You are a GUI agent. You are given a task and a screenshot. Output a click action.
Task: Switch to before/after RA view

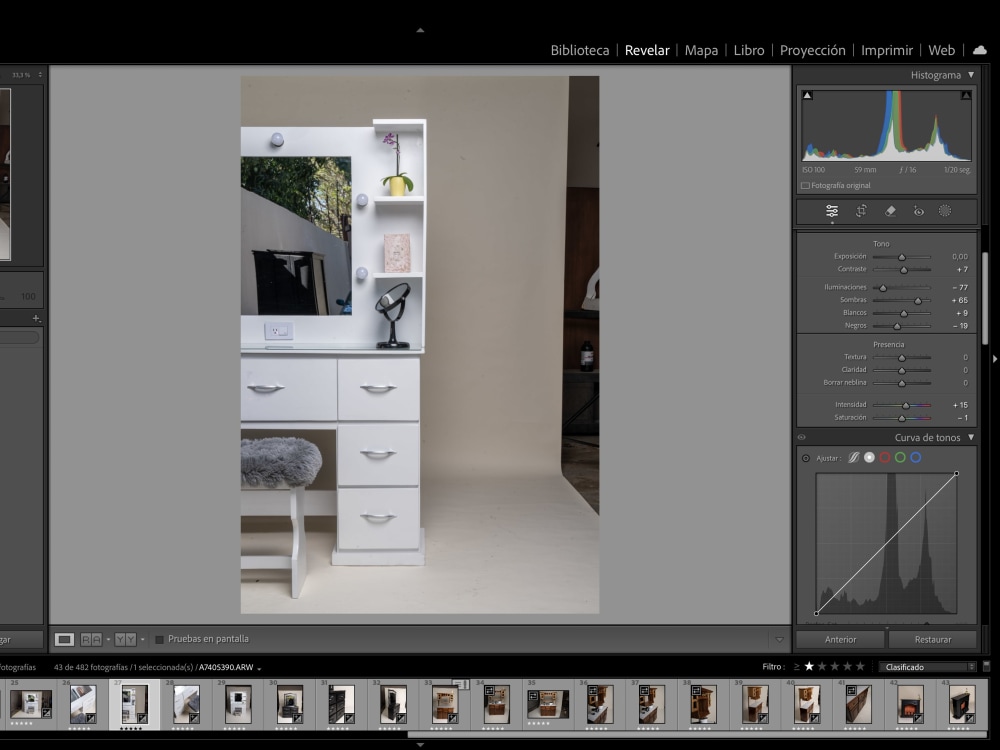91,639
